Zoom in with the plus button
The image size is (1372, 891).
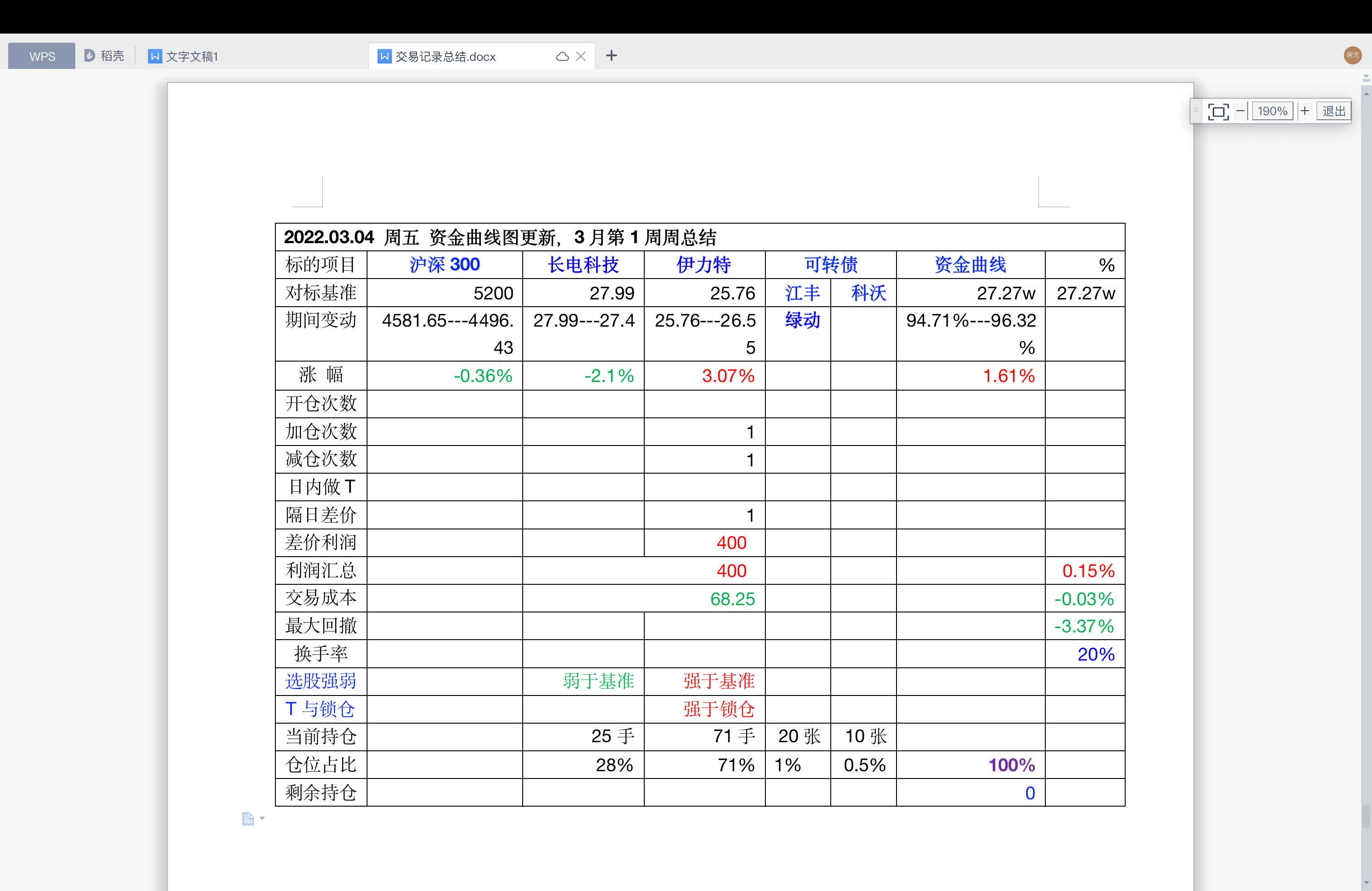(1305, 111)
